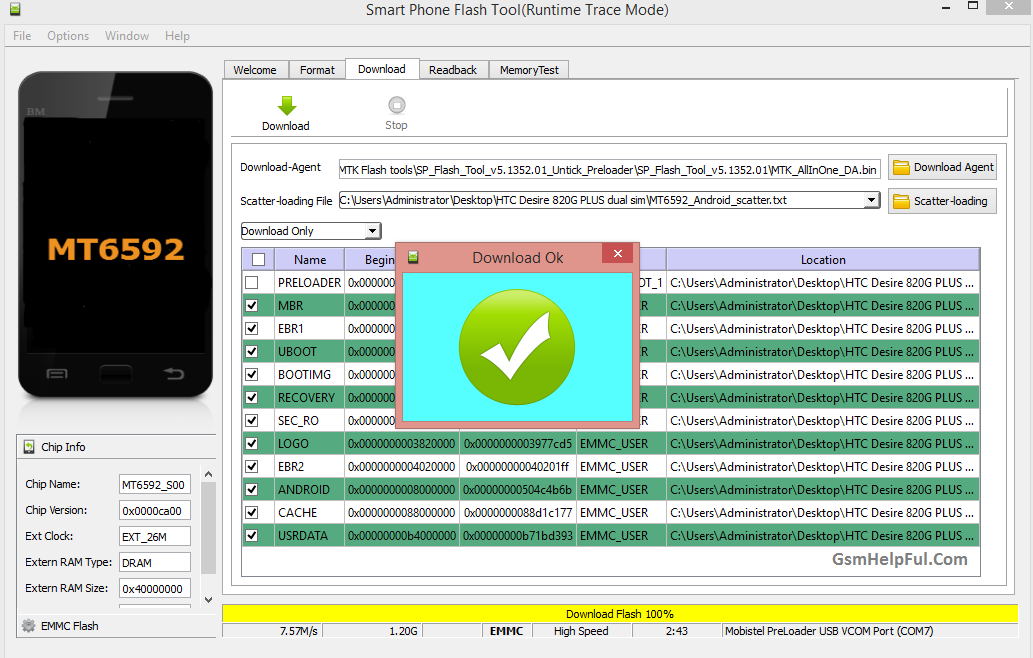The height and width of the screenshot is (658, 1033).
Task: Click the PRELOADER location path cell
Action: [823, 283]
